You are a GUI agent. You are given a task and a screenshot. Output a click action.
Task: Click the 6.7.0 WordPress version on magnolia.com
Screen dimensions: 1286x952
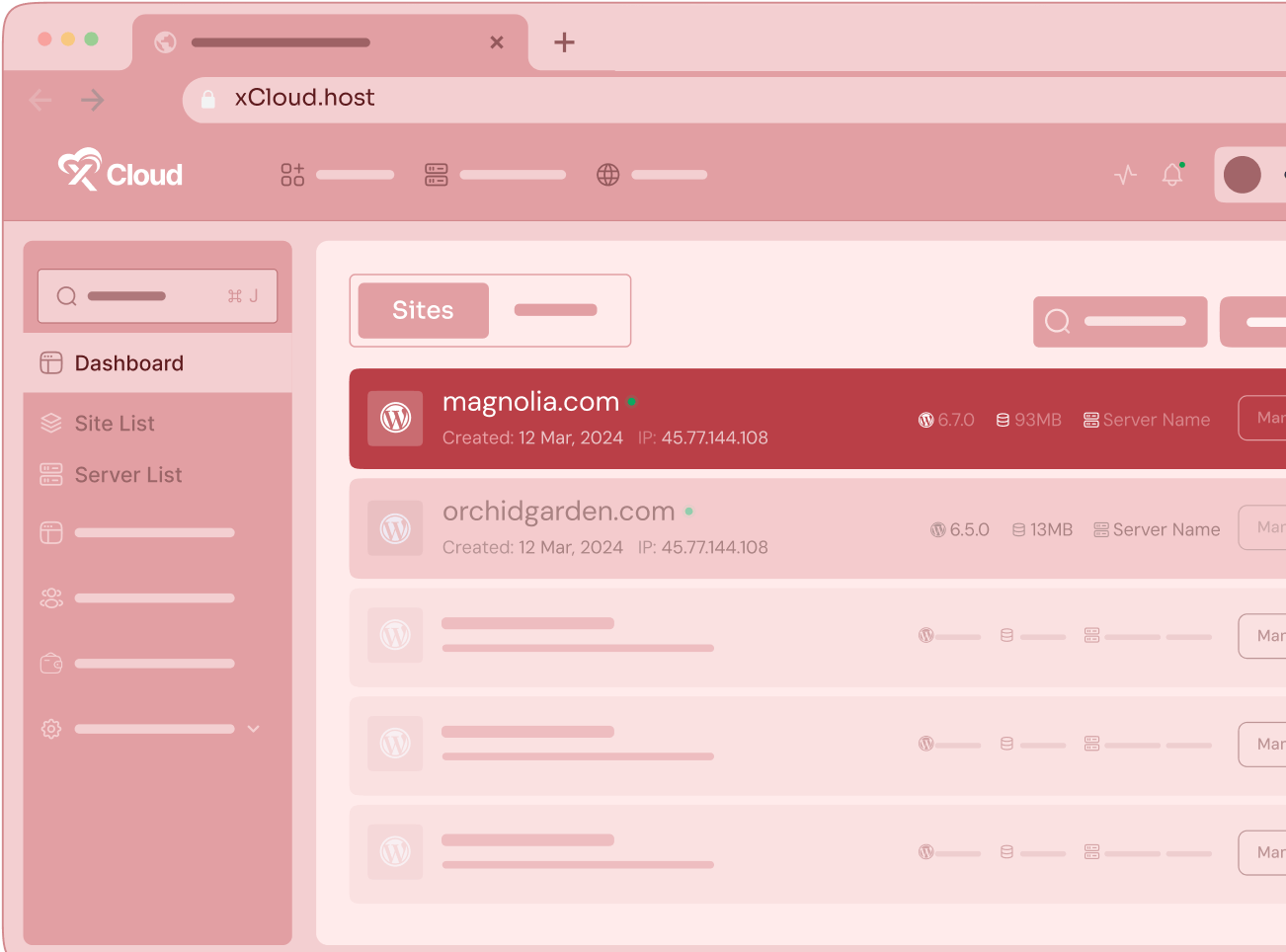[956, 420]
